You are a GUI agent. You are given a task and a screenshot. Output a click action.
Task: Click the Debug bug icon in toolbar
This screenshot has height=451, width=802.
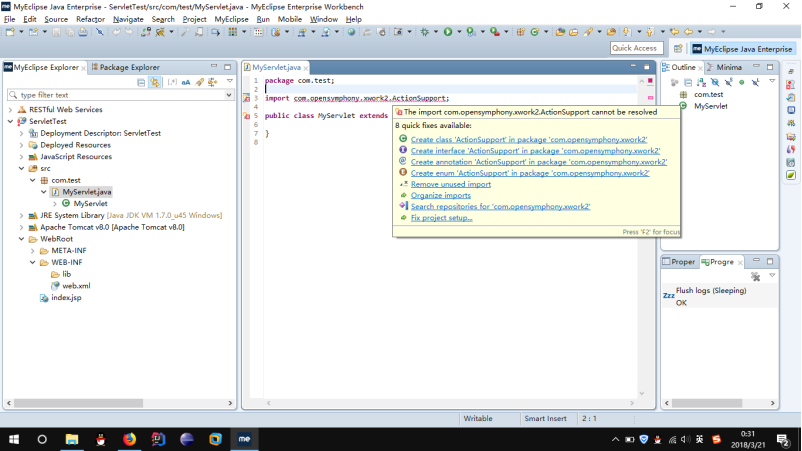pyautogui.click(x=425, y=32)
